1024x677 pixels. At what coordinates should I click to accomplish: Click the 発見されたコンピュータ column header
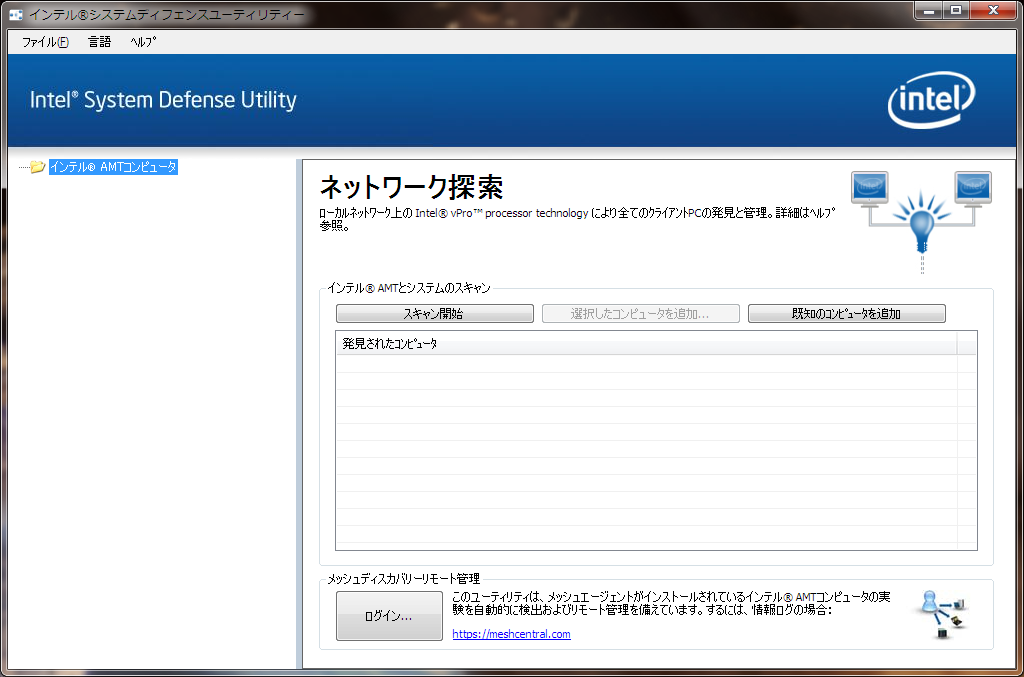647,343
